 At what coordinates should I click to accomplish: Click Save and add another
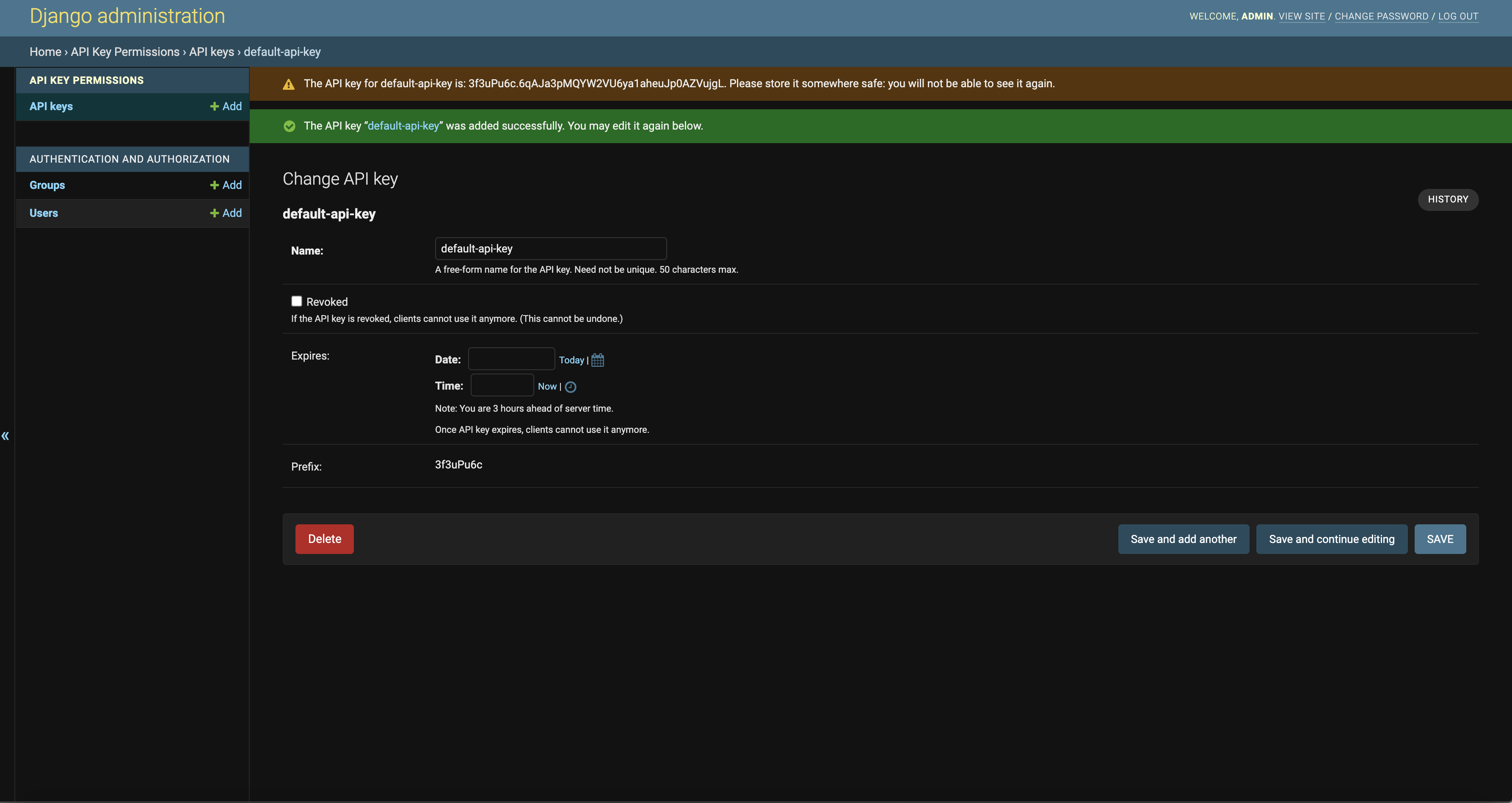click(x=1183, y=539)
